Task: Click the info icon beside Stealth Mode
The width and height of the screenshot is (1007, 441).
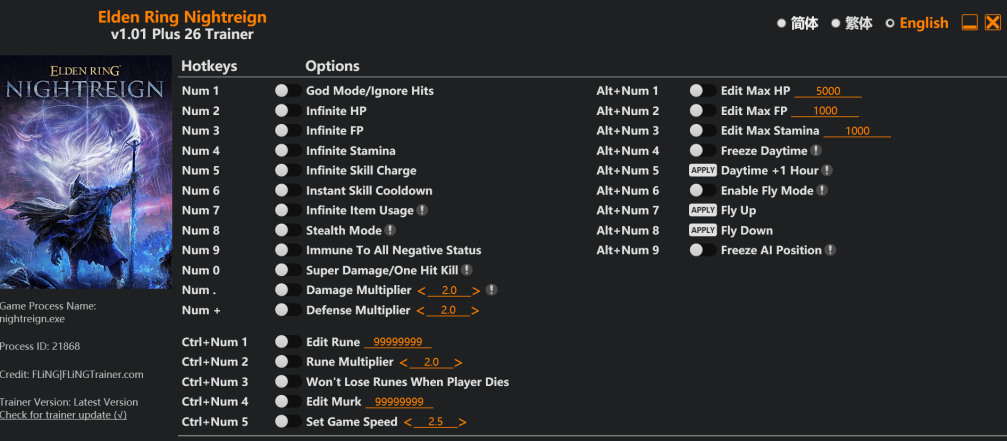Action: coord(390,230)
